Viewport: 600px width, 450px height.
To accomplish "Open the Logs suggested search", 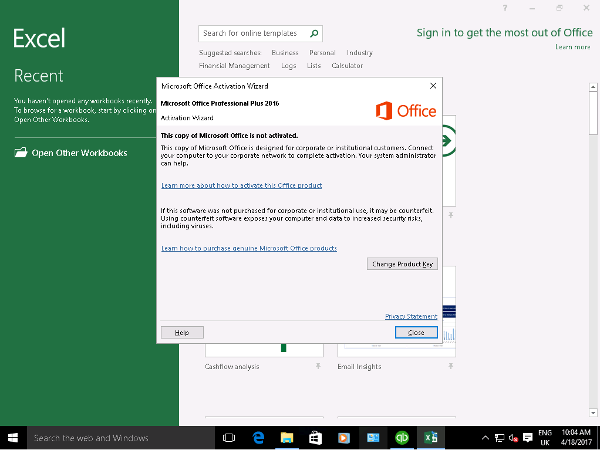I will click(289, 66).
